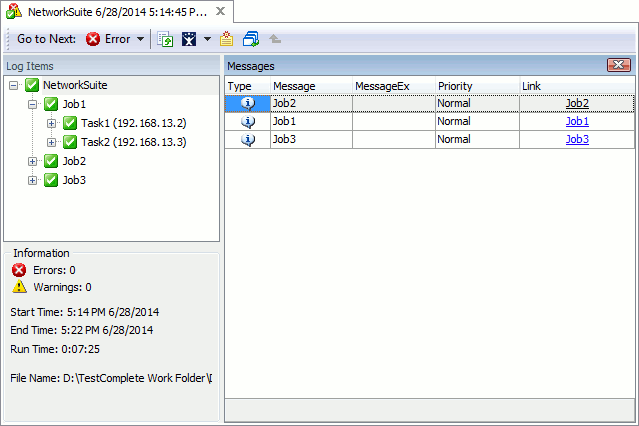
Task: Click the Warnings: 0 text
Action: coord(62,287)
